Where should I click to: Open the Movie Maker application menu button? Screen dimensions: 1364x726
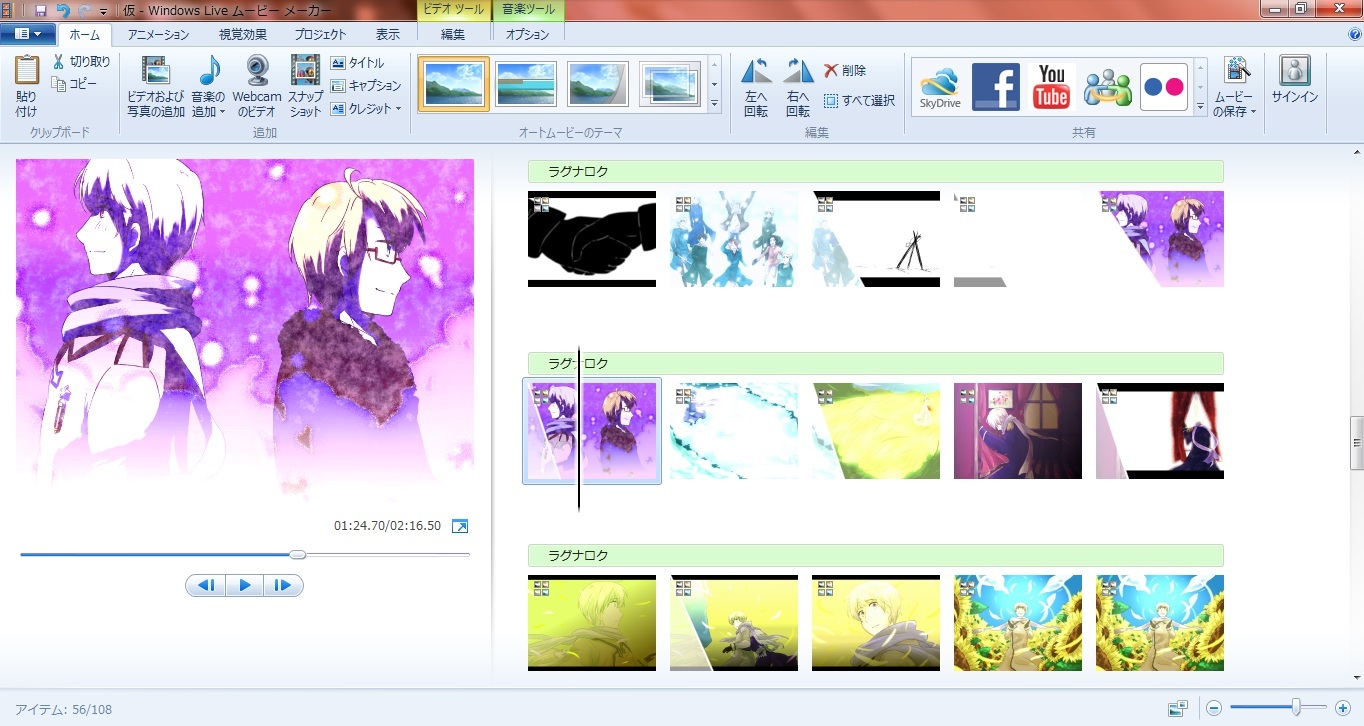tap(28, 34)
